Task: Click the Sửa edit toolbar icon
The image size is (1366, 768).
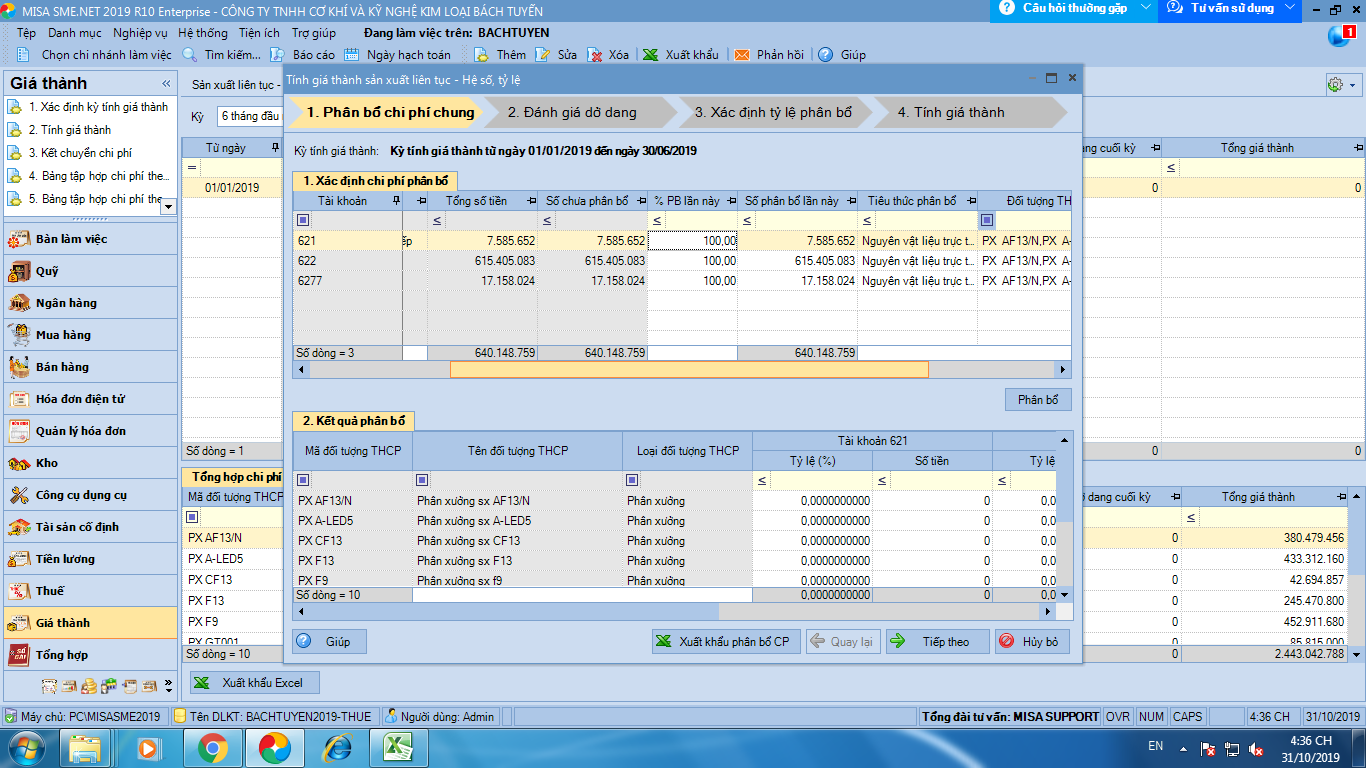Action: (x=543, y=55)
